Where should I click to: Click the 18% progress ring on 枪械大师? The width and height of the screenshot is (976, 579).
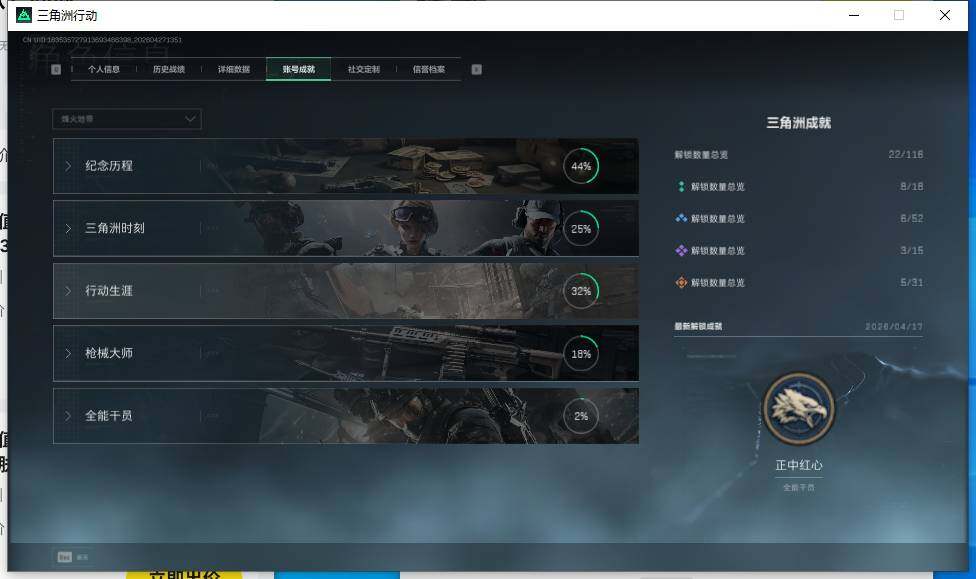[x=581, y=354]
